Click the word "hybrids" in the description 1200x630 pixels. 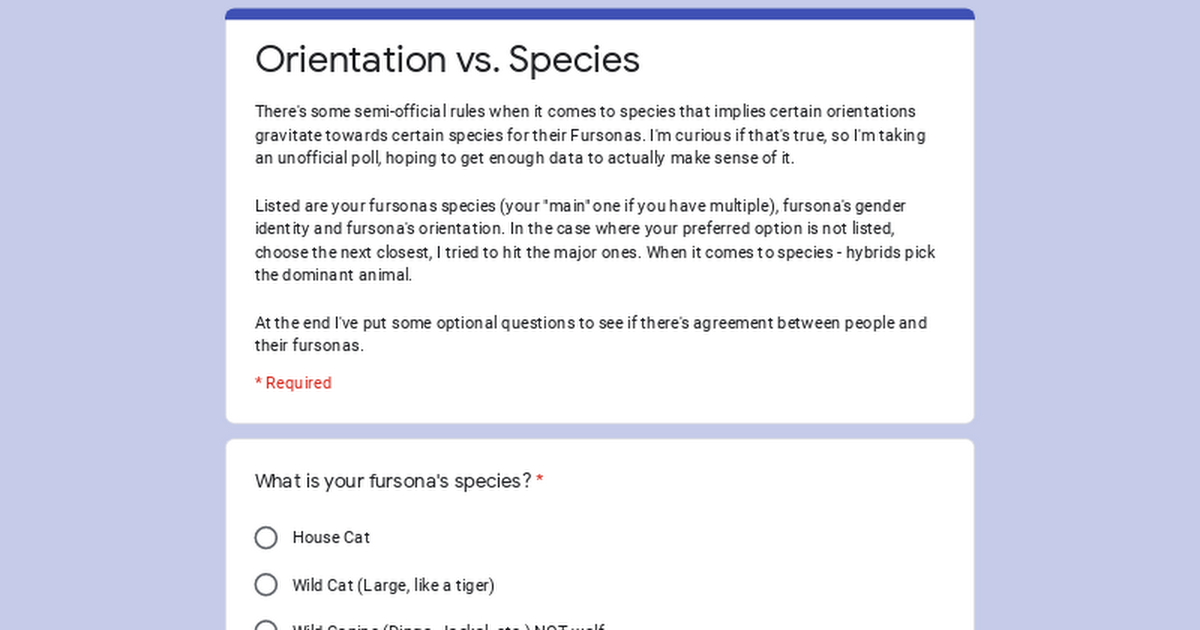click(x=871, y=252)
